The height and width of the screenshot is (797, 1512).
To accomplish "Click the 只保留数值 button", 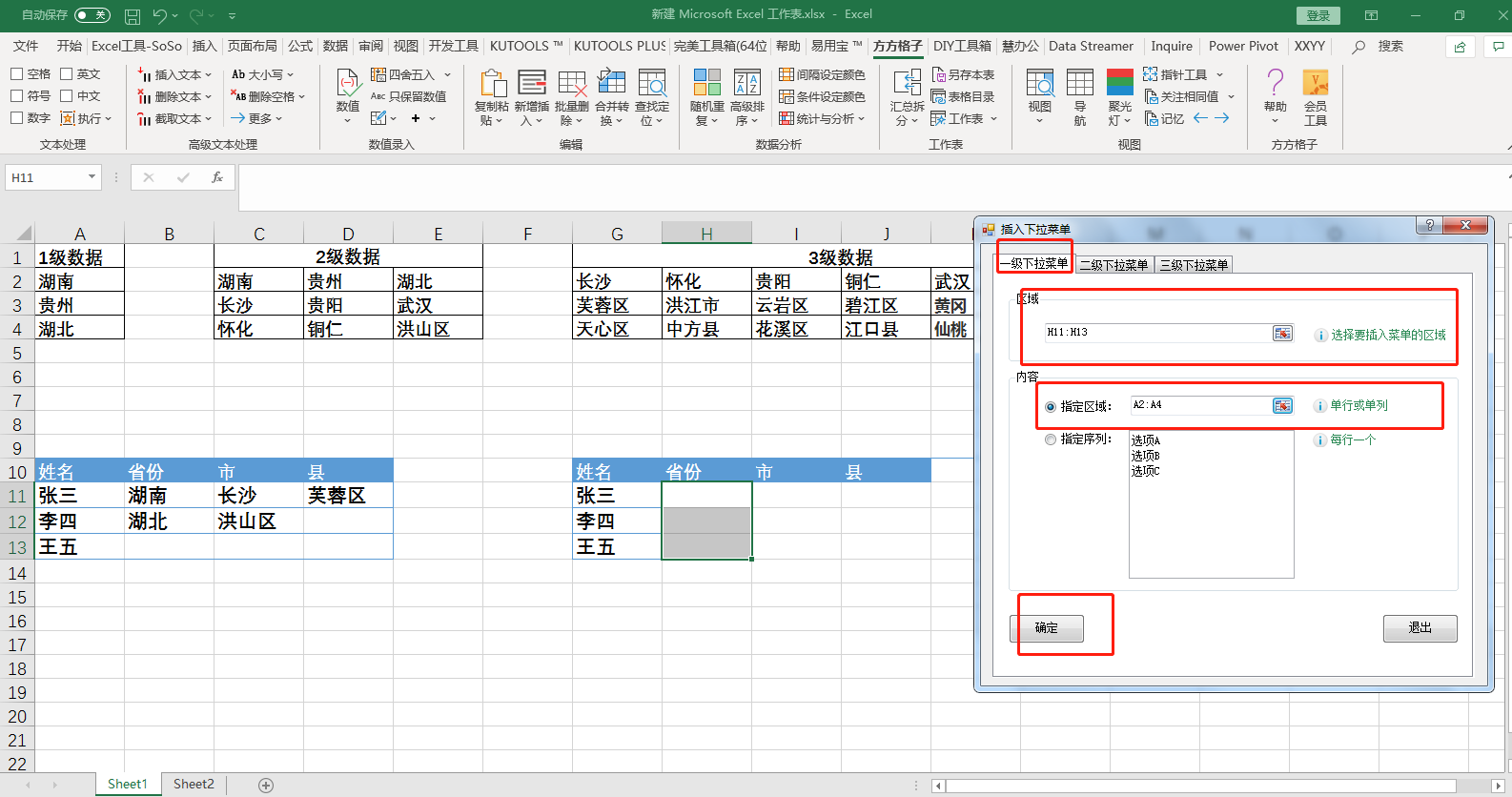I will (408, 96).
